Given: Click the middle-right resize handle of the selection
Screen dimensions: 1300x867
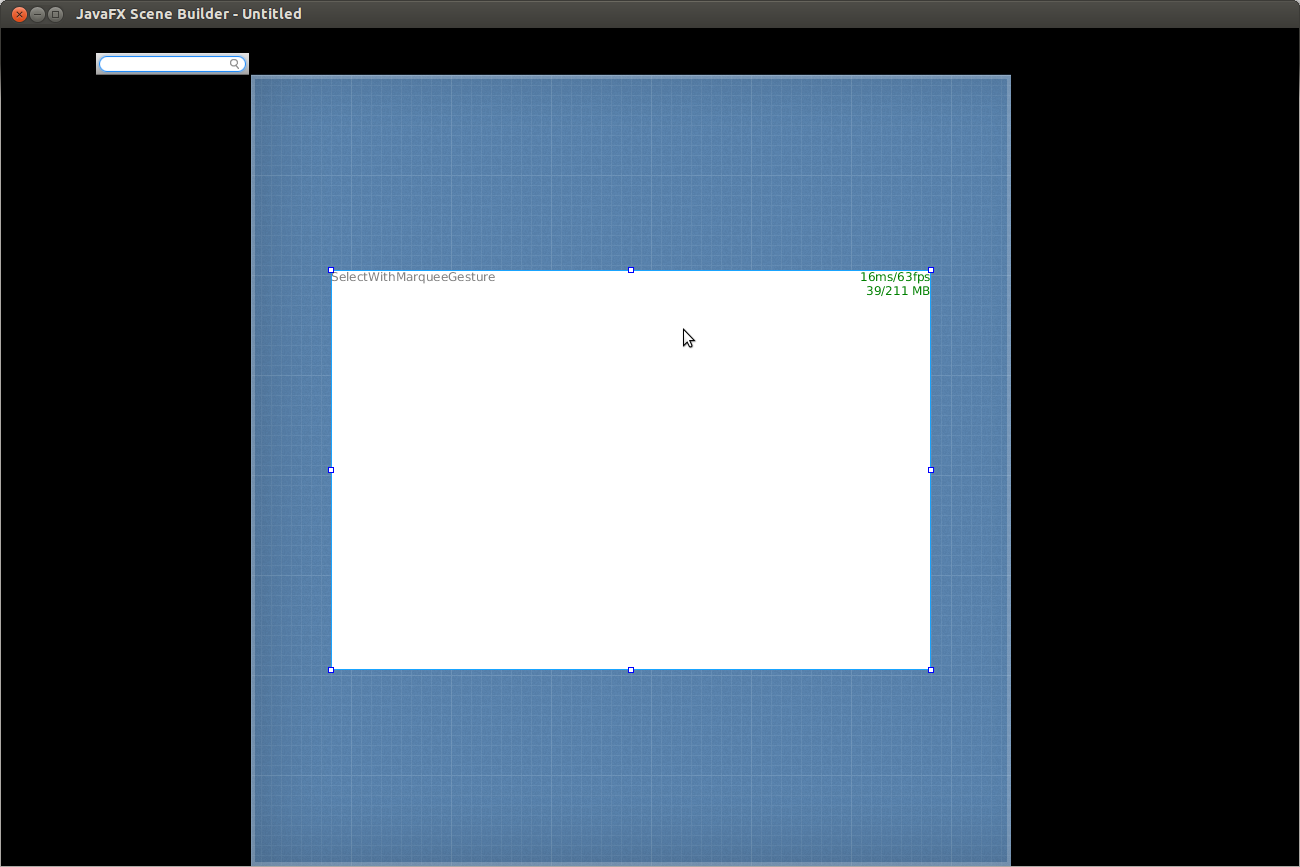Looking at the screenshot, I should (931, 470).
